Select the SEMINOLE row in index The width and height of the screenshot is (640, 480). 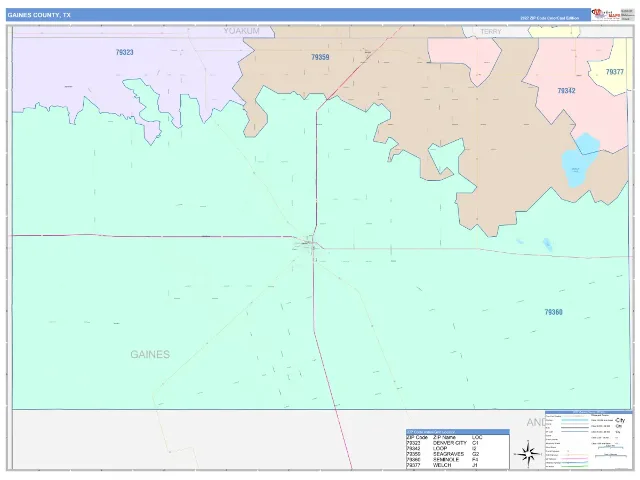(458, 460)
